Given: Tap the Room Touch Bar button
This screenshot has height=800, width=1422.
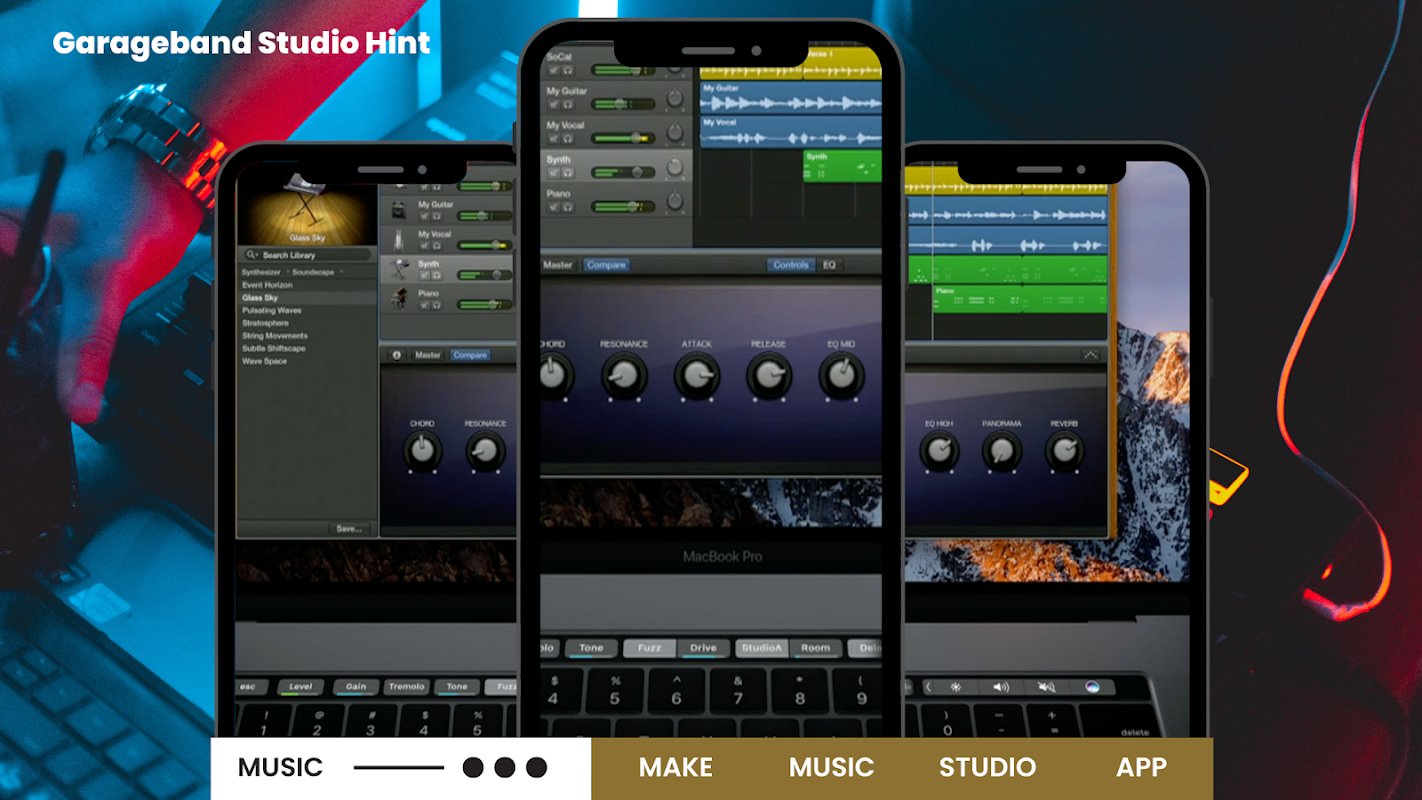Looking at the screenshot, I should tap(815, 648).
